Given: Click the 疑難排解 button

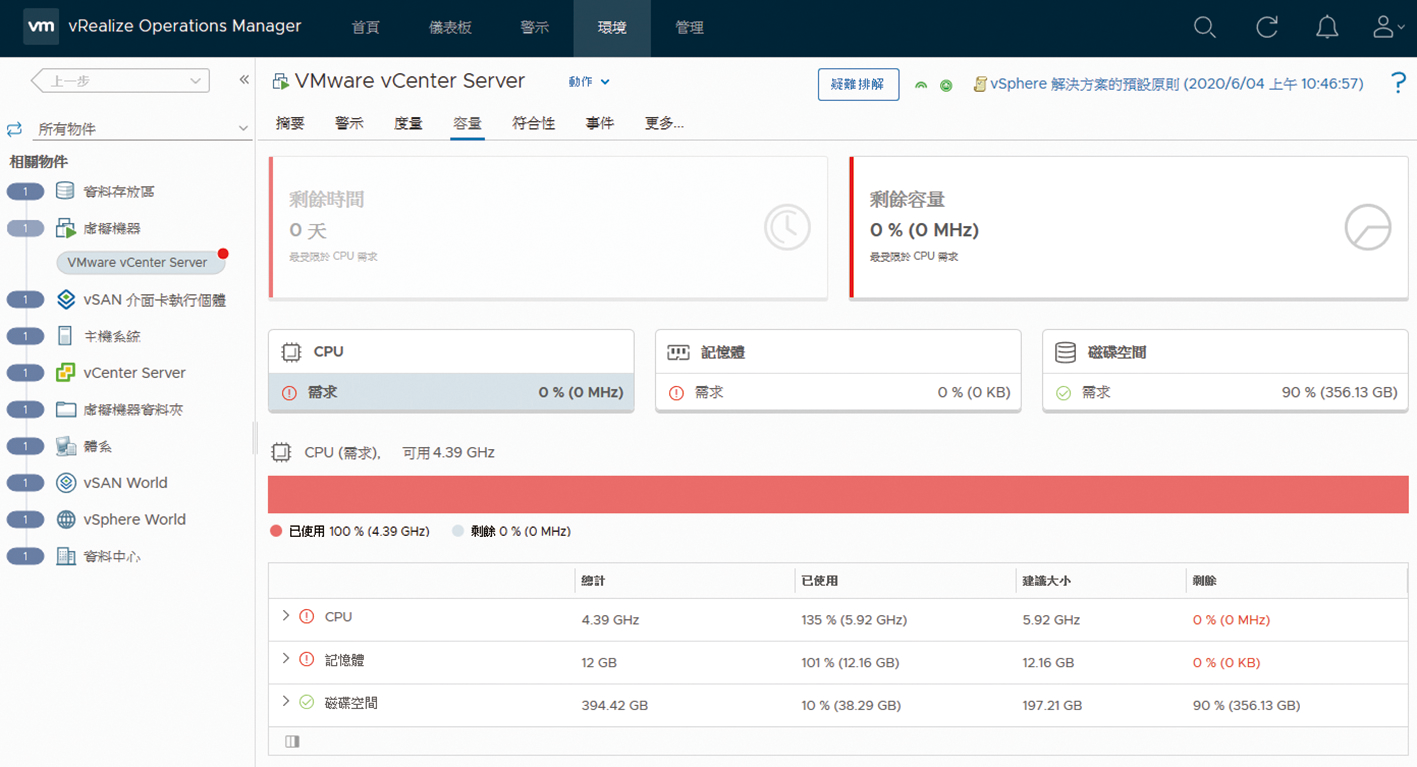Looking at the screenshot, I should coord(858,84).
